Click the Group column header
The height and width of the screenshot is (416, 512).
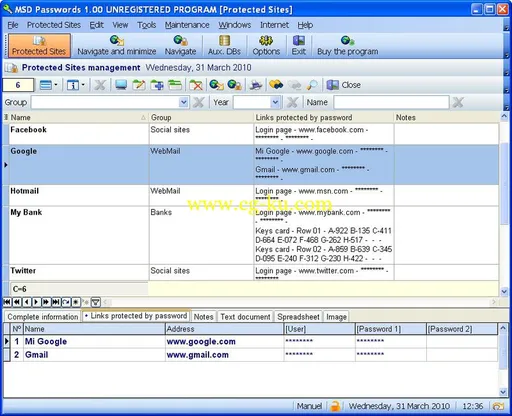coord(201,118)
